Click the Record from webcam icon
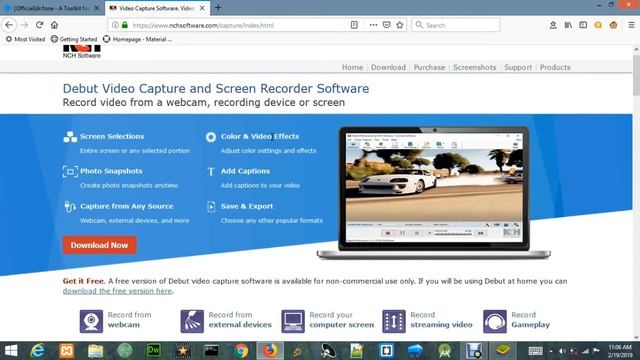This screenshot has height=360, width=640. point(91,321)
